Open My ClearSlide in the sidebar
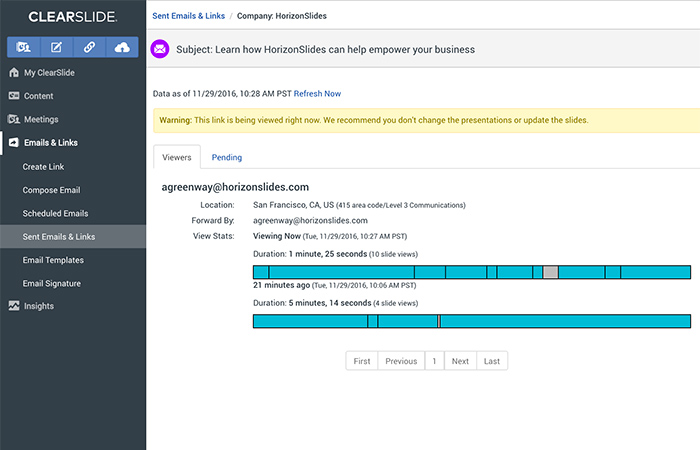Screen dimensions: 700x450 pos(49,72)
